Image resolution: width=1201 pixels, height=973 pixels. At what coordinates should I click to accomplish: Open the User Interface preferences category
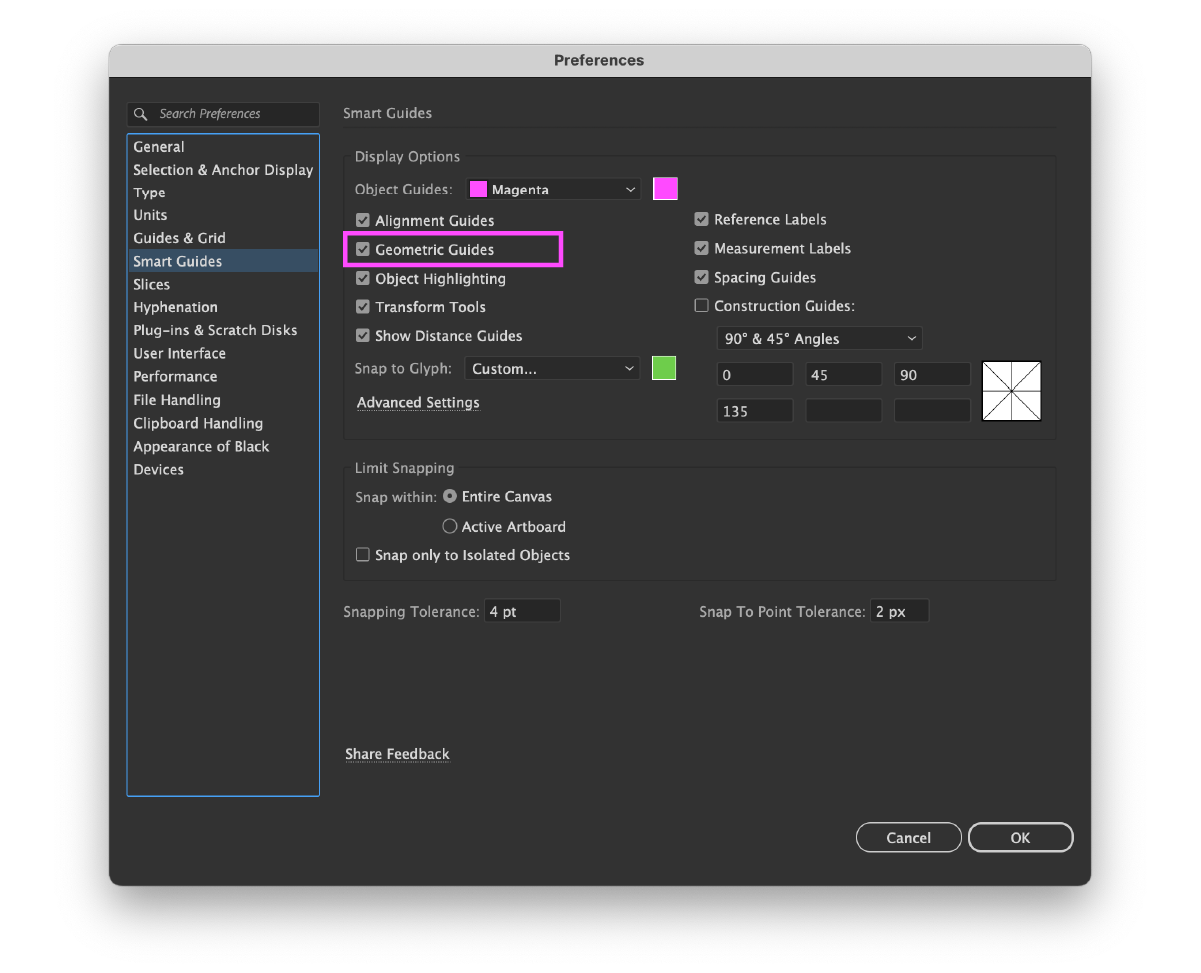pyautogui.click(x=180, y=353)
